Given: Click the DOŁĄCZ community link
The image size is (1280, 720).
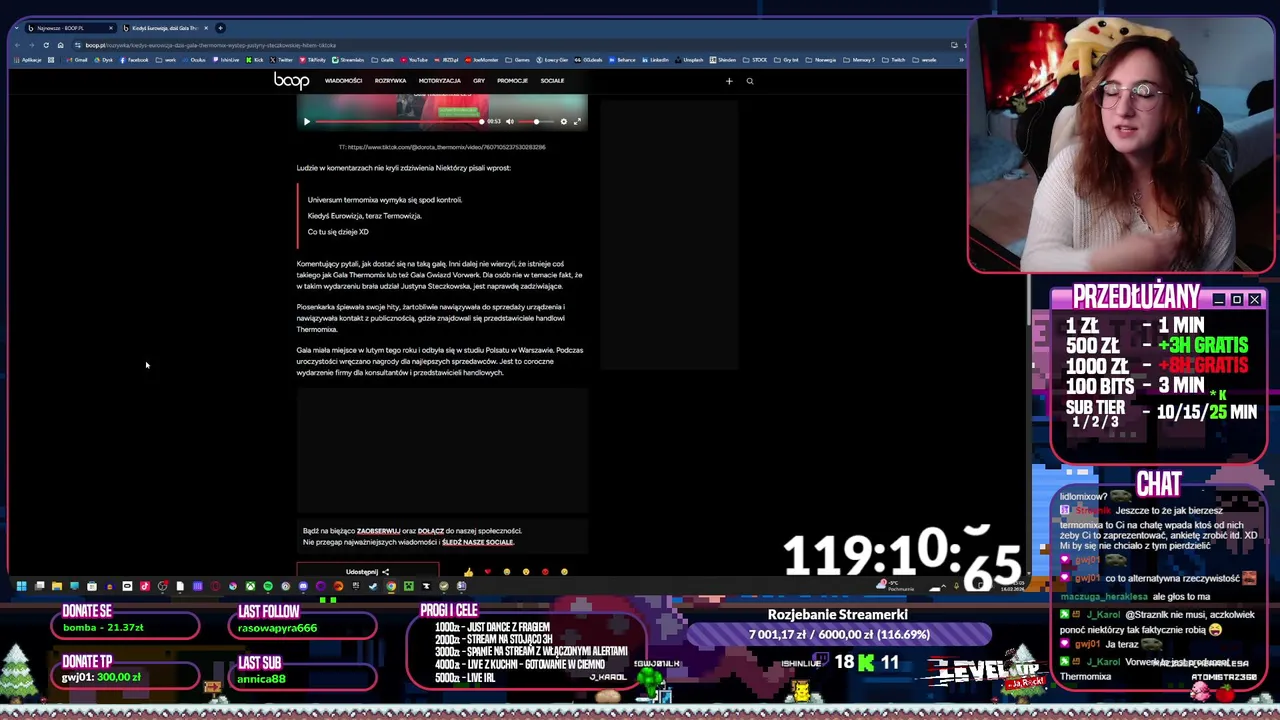Looking at the screenshot, I should point(431,531).
